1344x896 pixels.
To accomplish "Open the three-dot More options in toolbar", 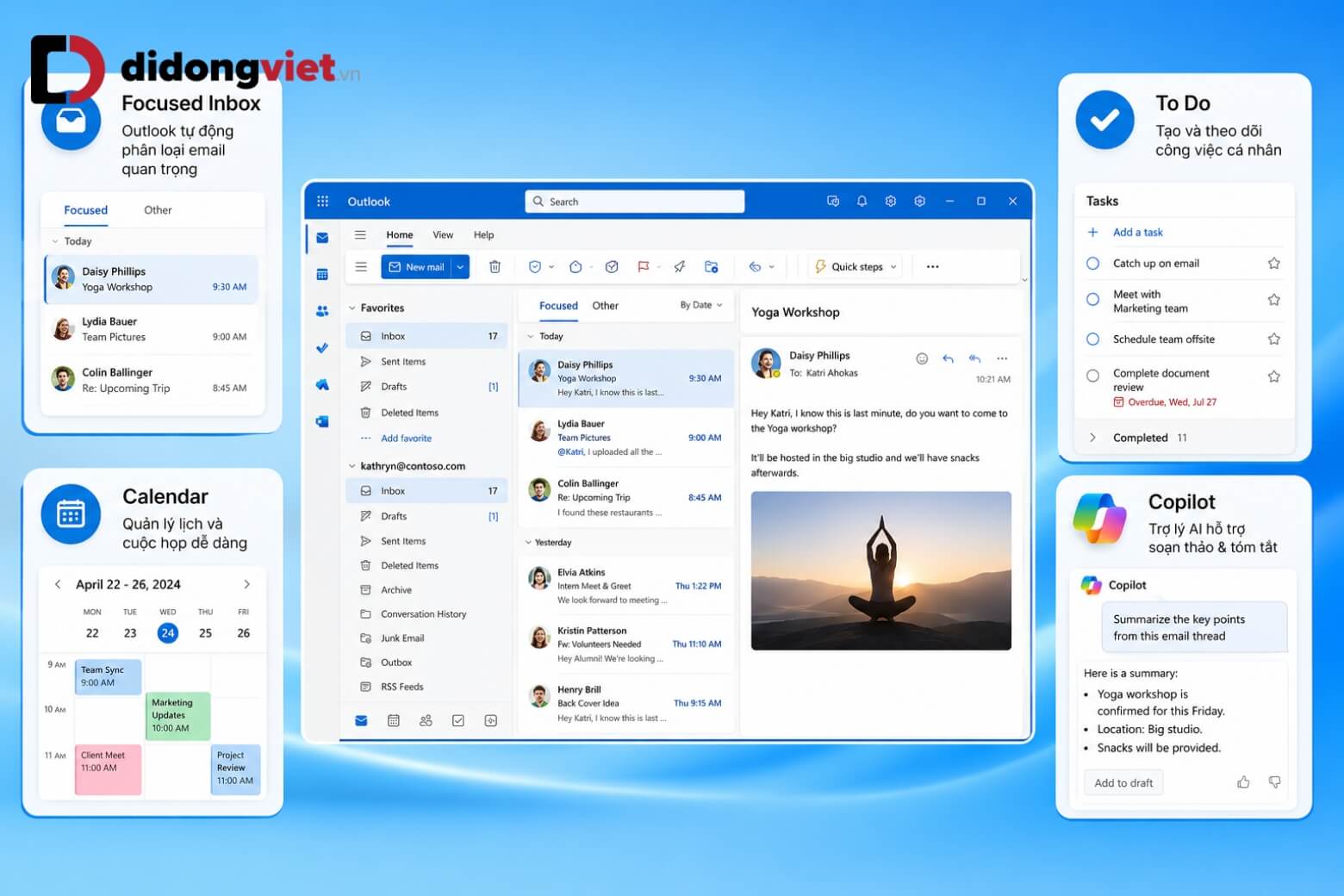I will click(x=932, y=267).
